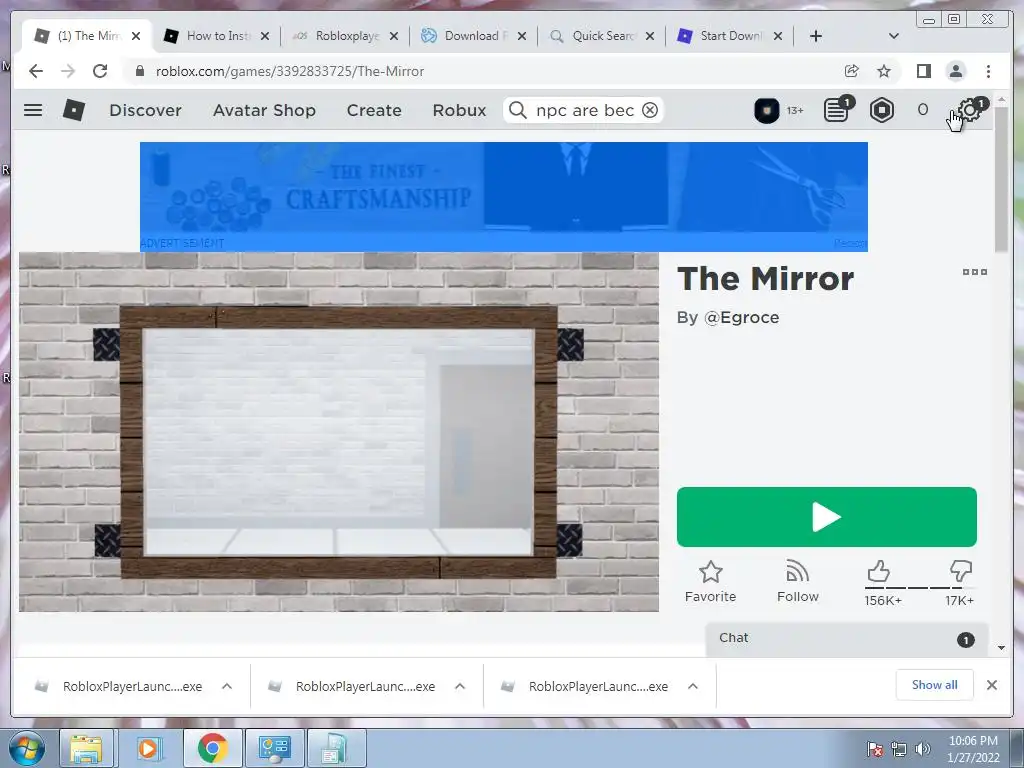1024x768 pixels.
Task: Click the Craftsmanship advertisement banner
Action: pos(504,197)
